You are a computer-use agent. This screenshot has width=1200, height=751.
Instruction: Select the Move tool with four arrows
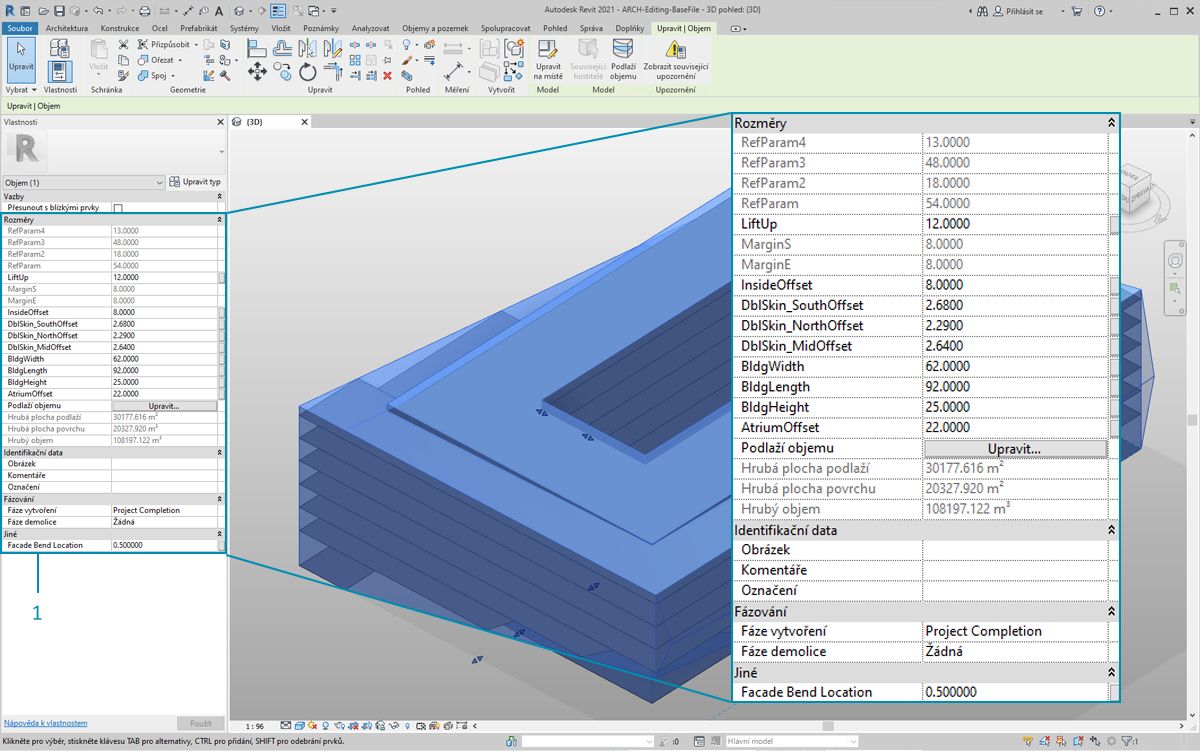coord(257,71)
